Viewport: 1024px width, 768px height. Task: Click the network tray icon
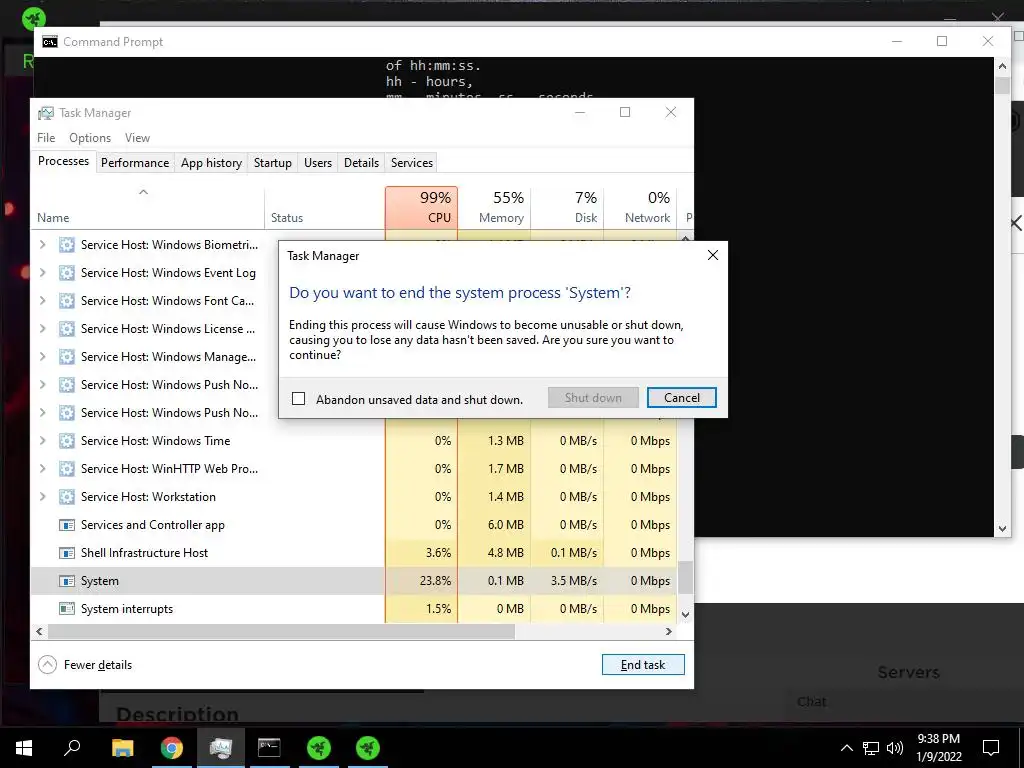[x=871, y=748]
